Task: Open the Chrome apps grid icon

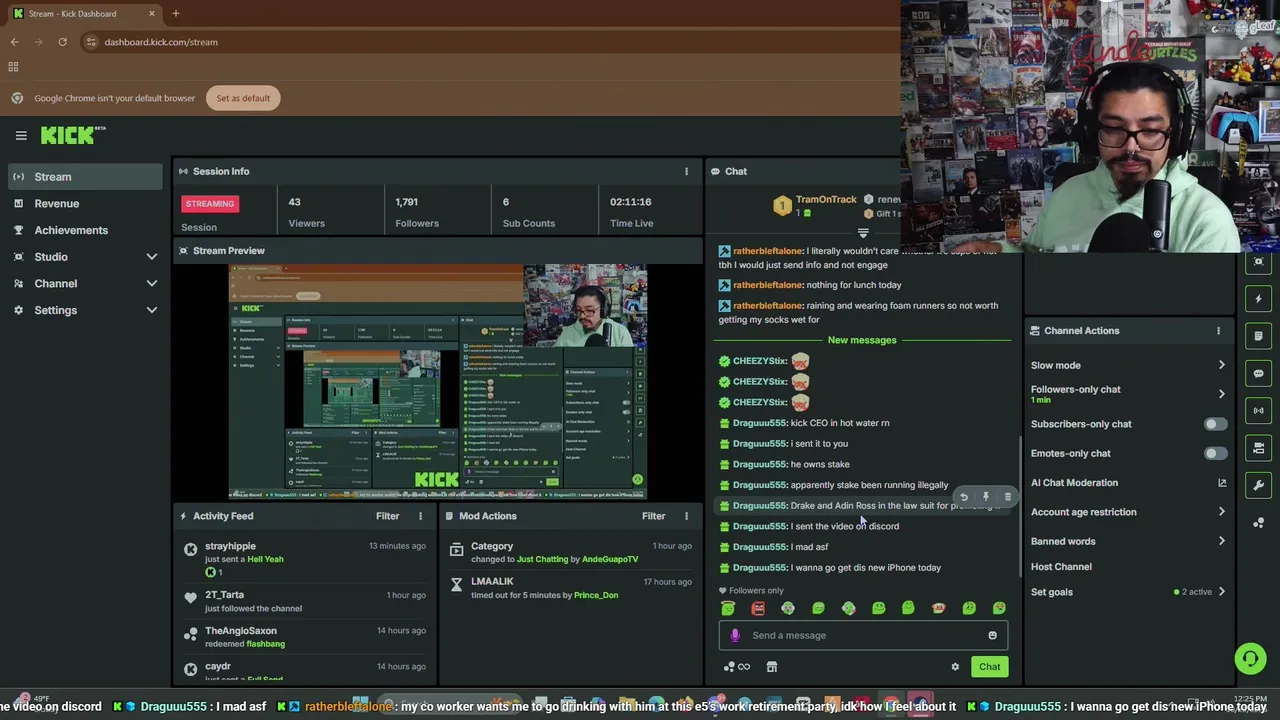Action: pyautogui.click(x=14, y=67)
